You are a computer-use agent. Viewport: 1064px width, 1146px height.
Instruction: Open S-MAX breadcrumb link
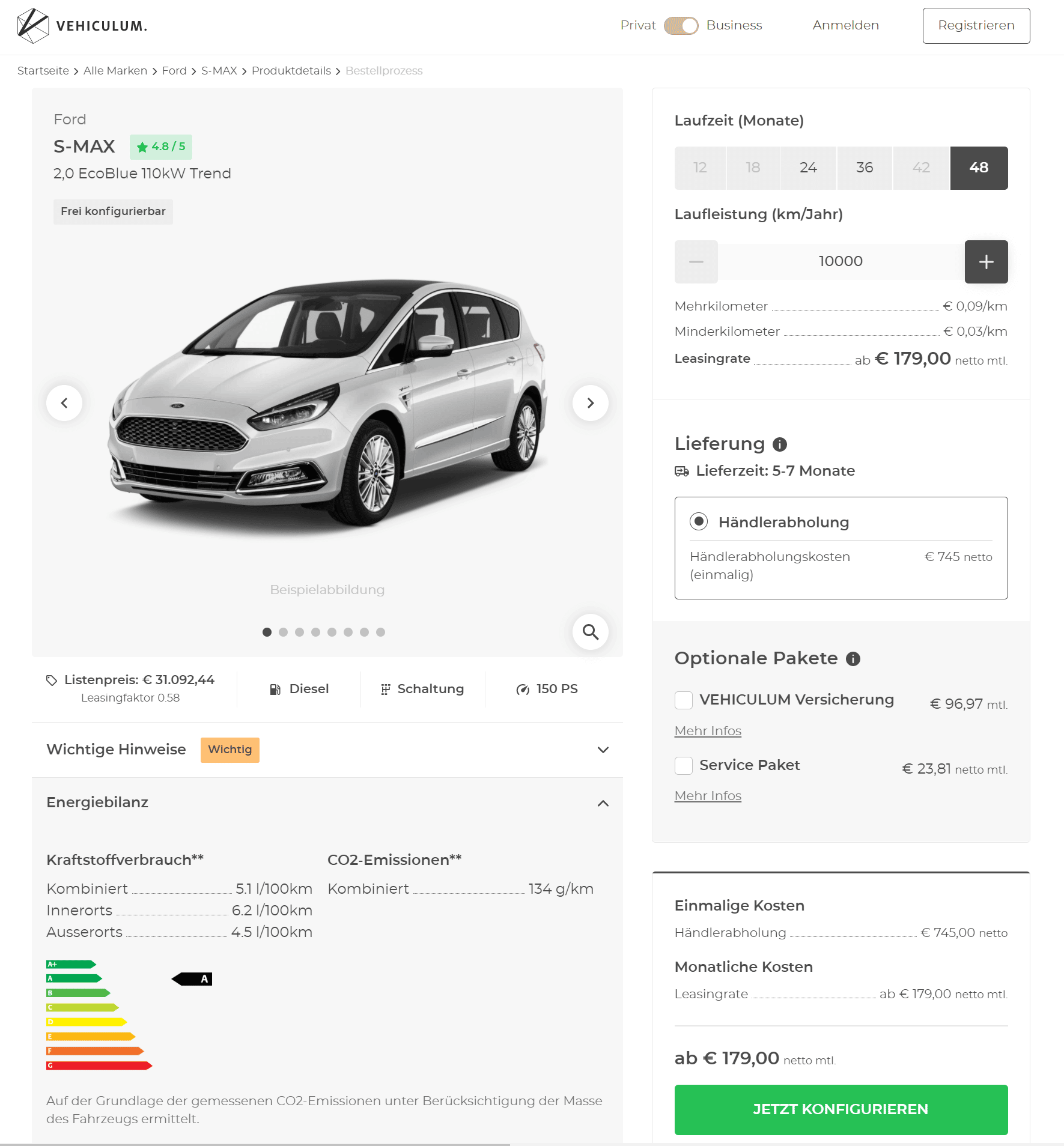click(219, 71)
